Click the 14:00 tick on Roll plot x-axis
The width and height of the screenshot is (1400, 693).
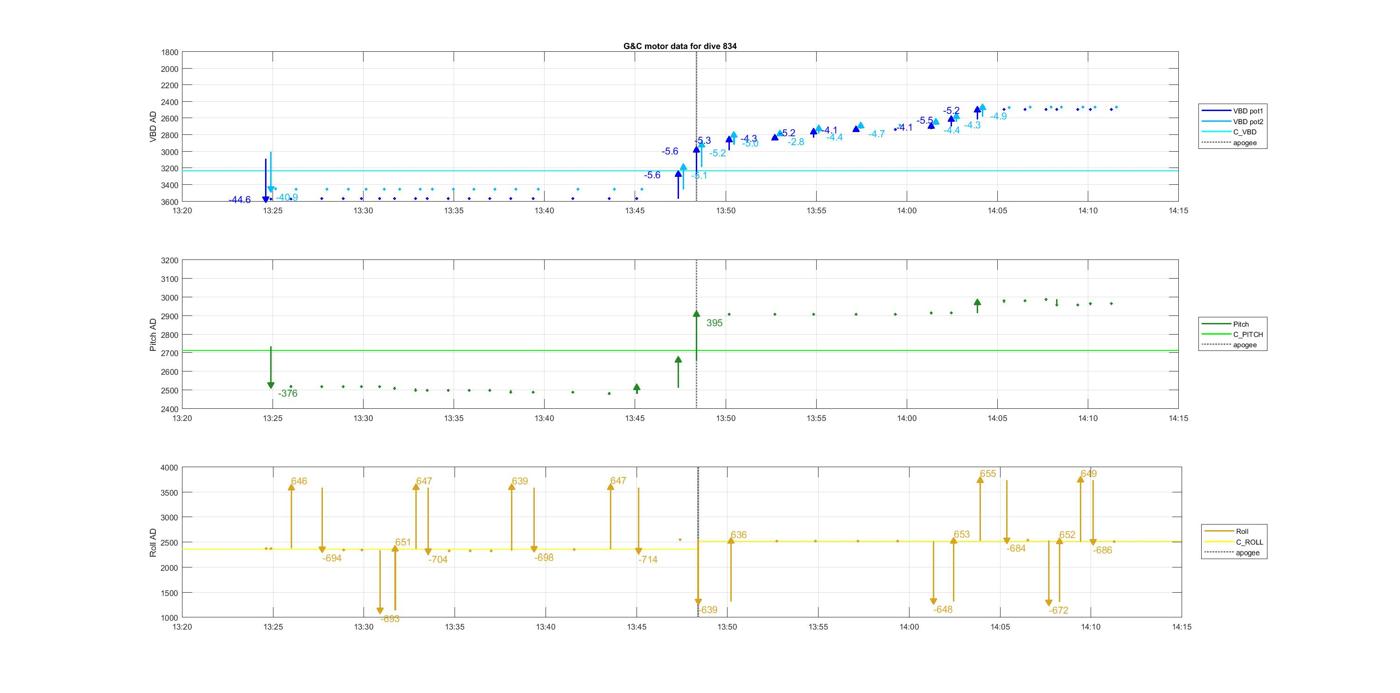pyautogui.click(x=909, y=628)
